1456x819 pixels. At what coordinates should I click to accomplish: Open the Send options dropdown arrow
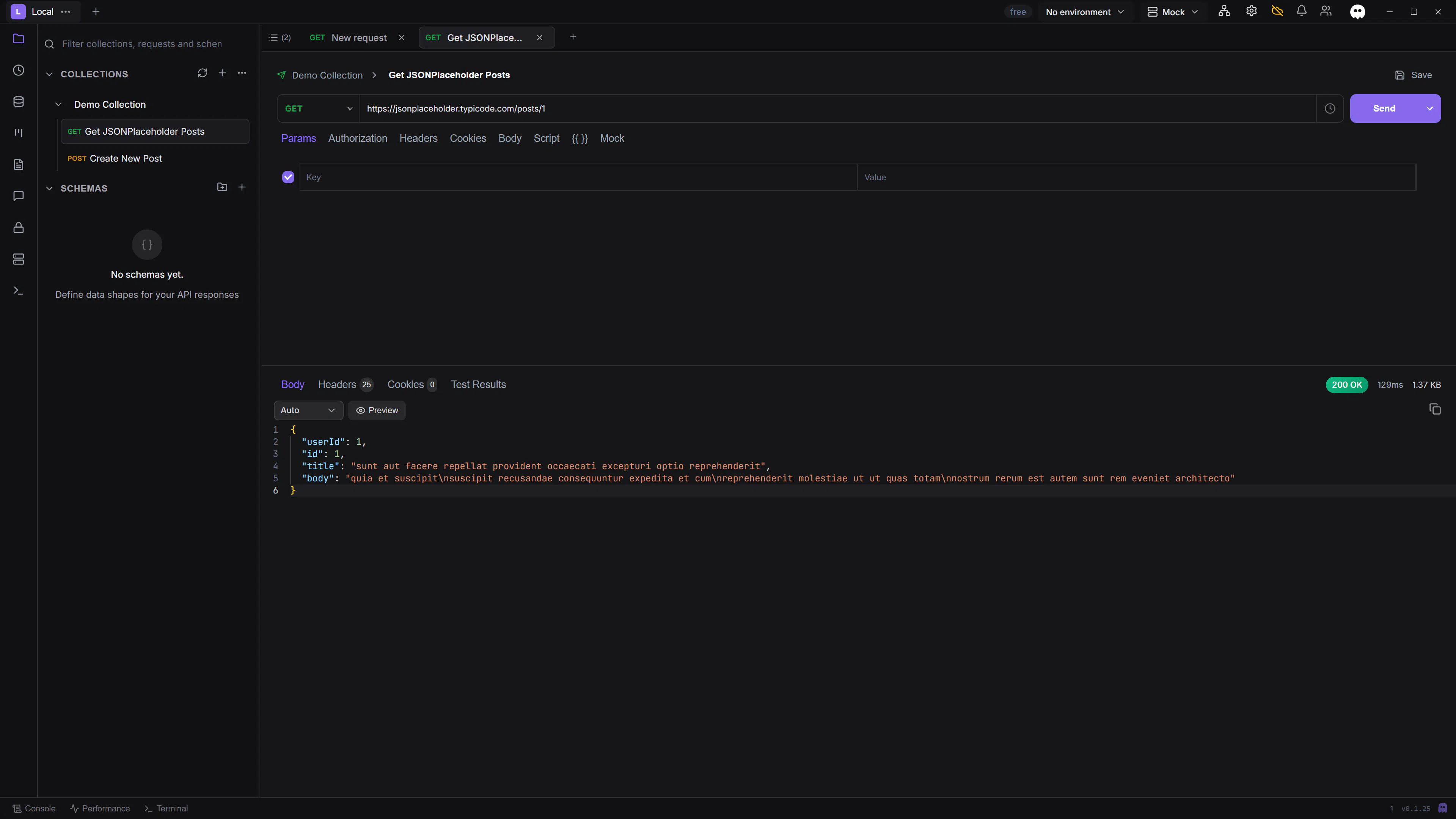click(1429, 108)
